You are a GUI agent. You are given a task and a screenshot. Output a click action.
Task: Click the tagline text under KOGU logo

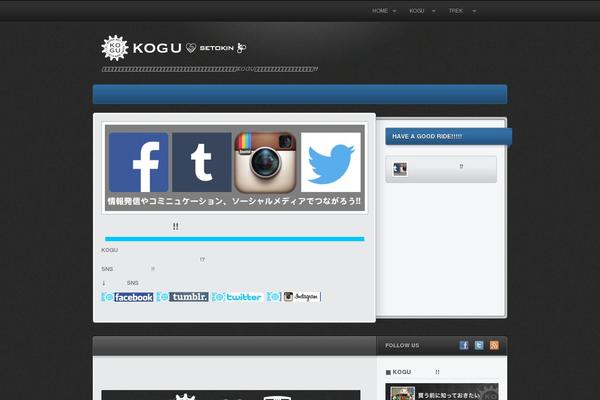pyautogui.click(x=210, y=69)
